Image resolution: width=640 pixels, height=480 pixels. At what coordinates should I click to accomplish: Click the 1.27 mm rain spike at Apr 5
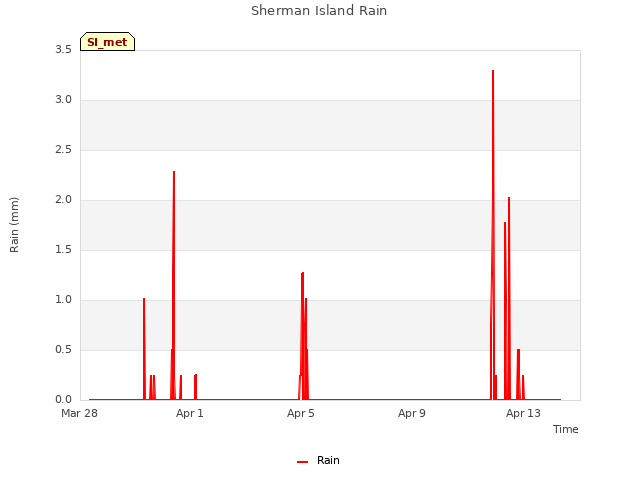pos(302,336)
